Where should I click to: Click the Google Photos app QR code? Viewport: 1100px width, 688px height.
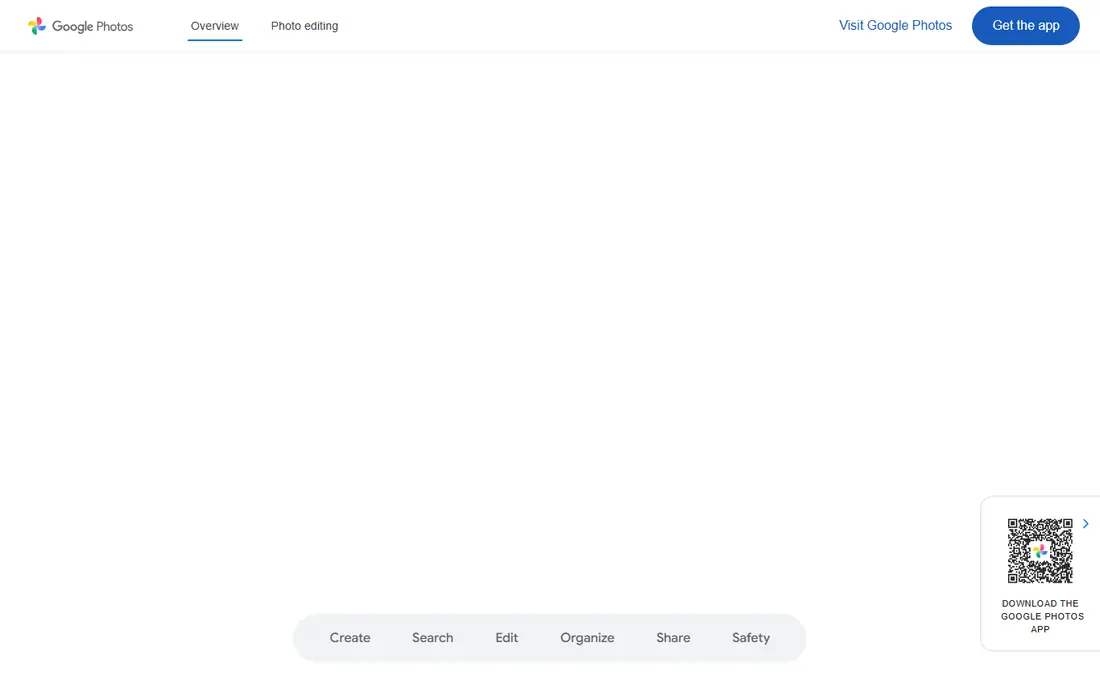coord(1040,551)
